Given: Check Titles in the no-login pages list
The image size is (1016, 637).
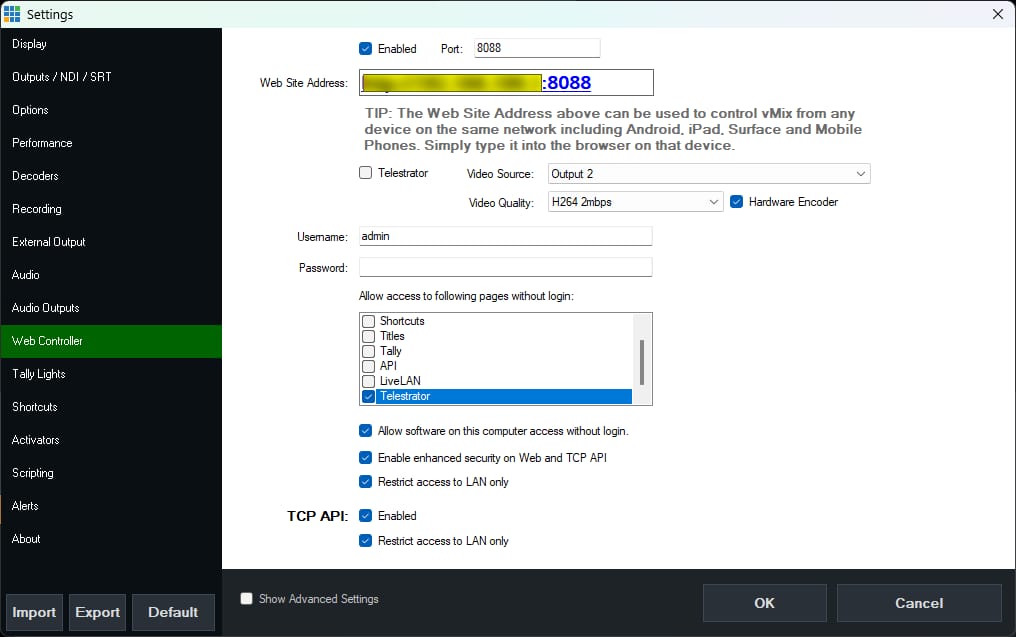Looking at the screenshot, I should tap(369, 336).
